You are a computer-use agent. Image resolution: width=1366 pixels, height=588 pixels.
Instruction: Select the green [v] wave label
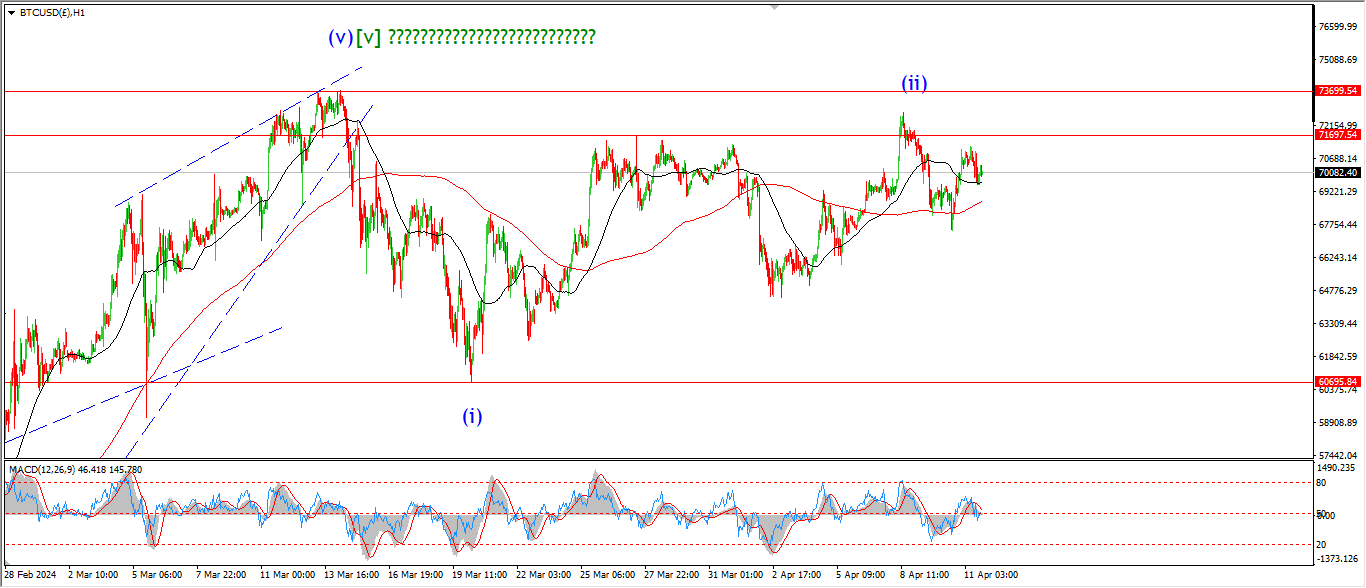point(368,38)
